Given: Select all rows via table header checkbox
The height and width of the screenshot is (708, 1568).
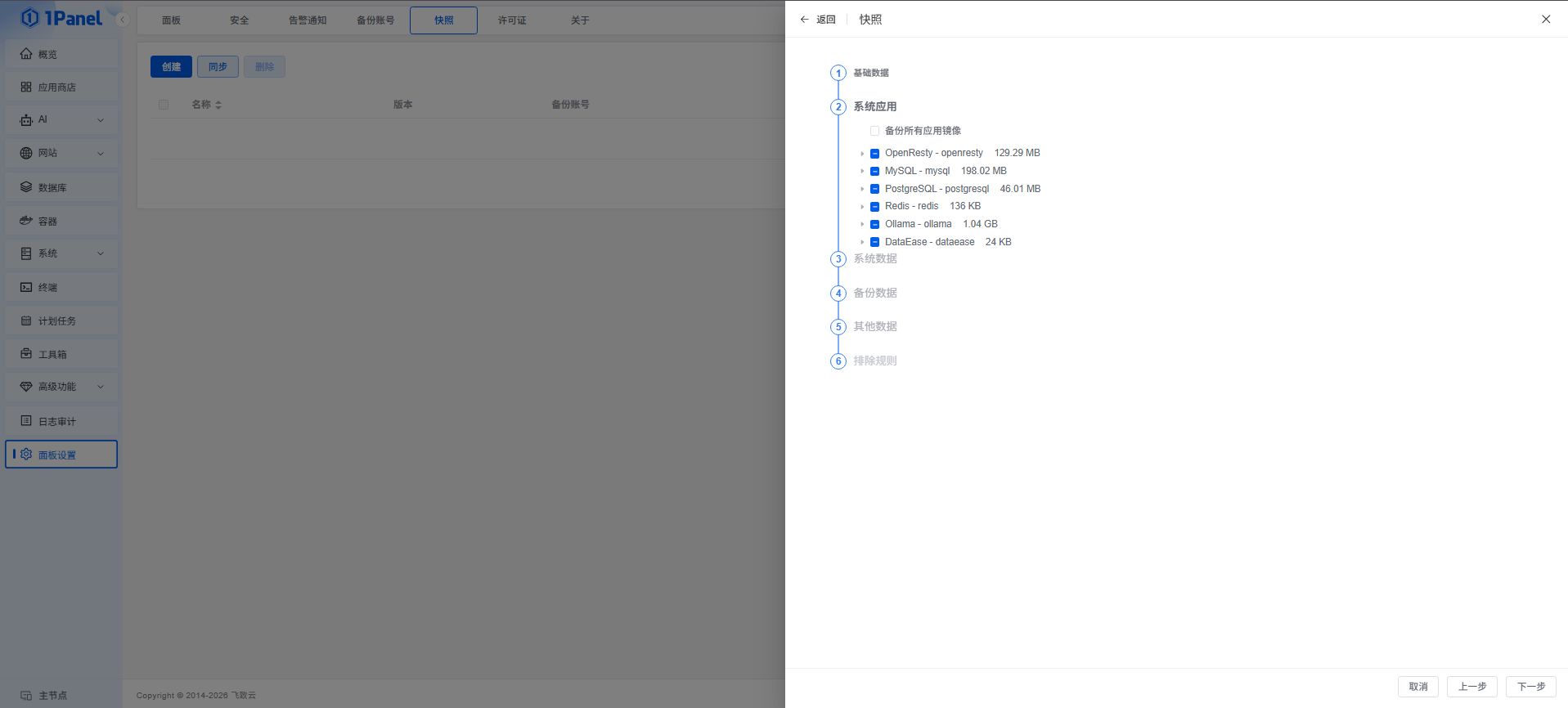Looking at the screenshot, I should 164,105.
